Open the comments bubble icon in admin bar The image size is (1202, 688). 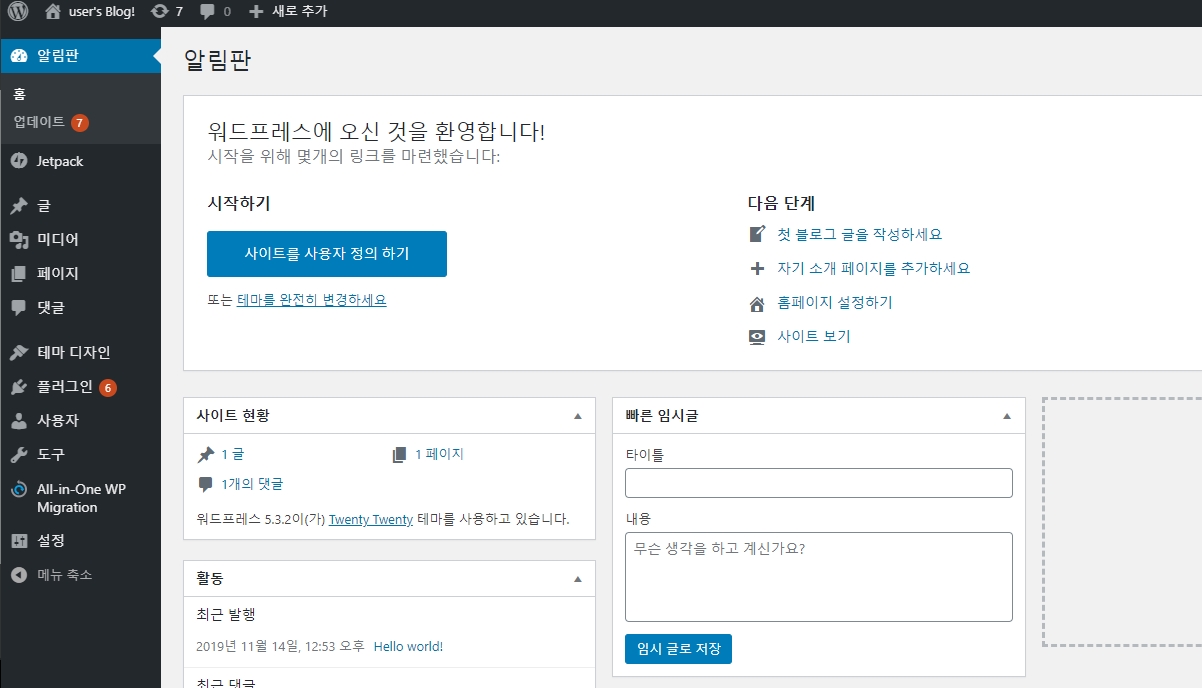tap(207, 11)
